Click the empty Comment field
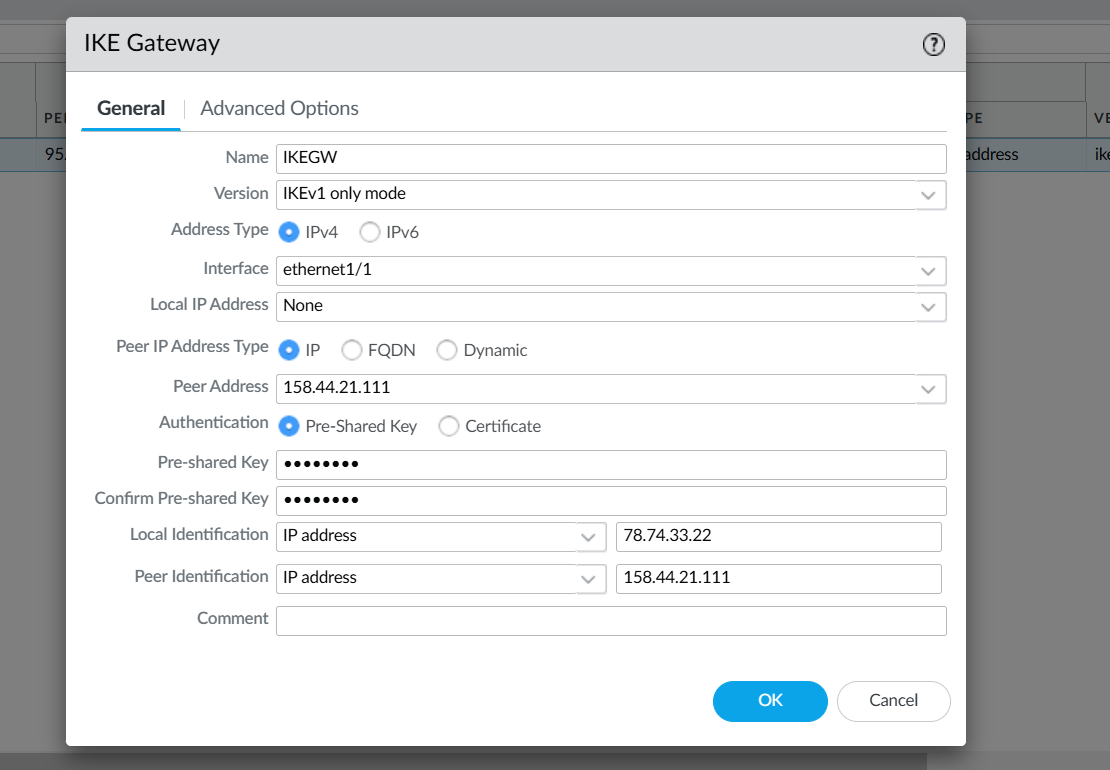This screenshot has width=1110, height=770. pos(610,620)
